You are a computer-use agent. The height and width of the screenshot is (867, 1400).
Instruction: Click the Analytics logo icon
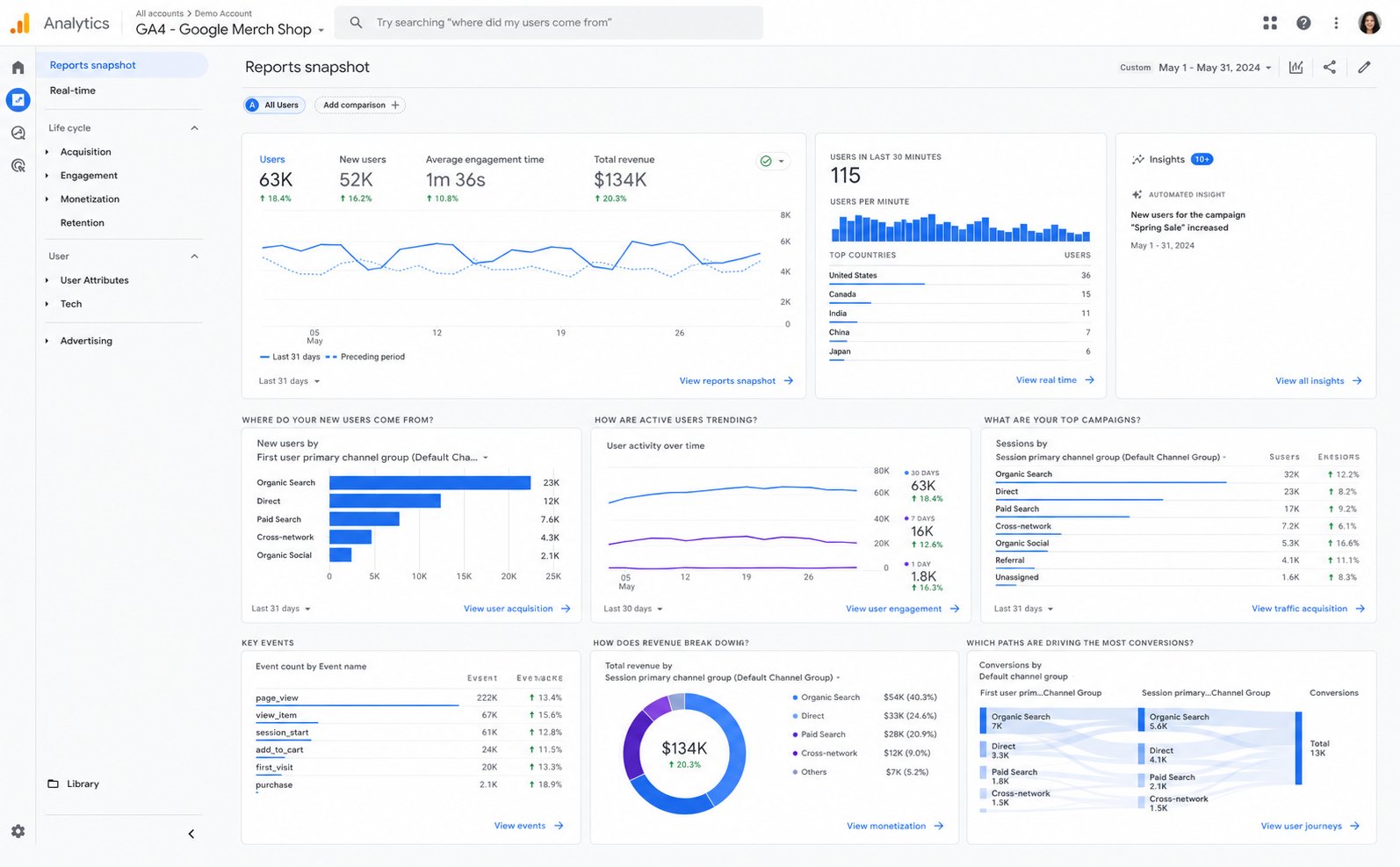pos(19,24)
